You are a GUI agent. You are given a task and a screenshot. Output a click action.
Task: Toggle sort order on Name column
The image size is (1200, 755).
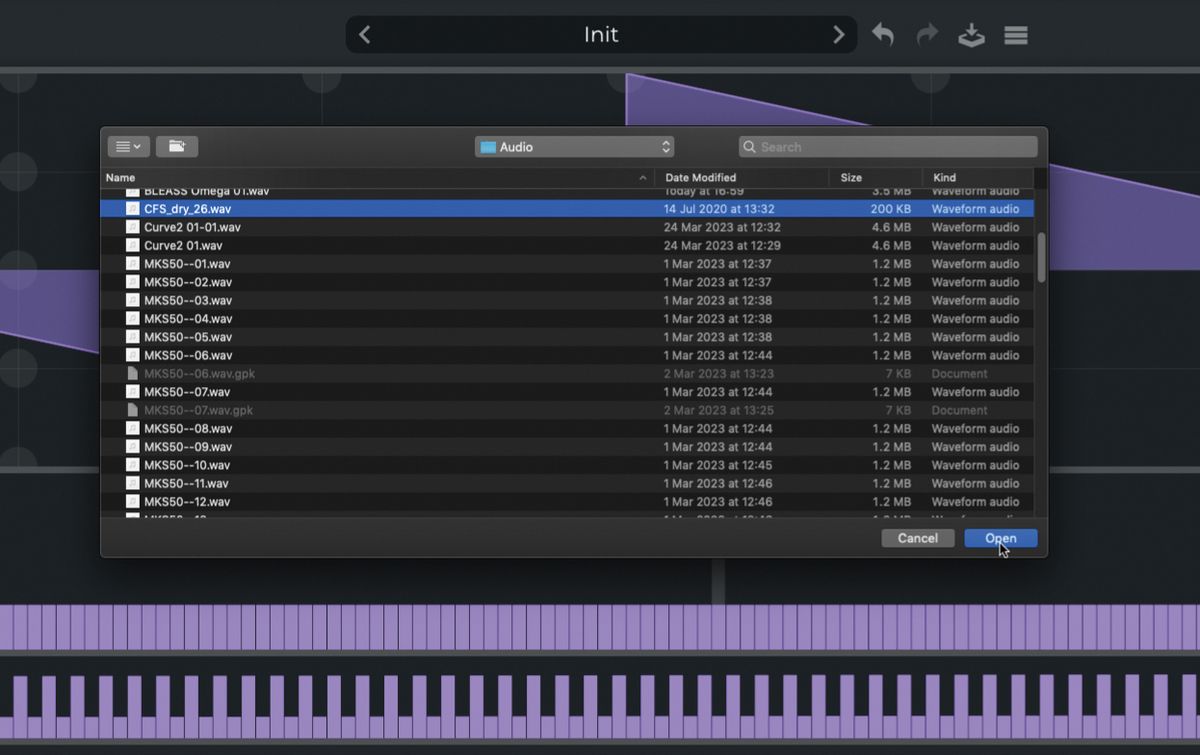[375, 178]
